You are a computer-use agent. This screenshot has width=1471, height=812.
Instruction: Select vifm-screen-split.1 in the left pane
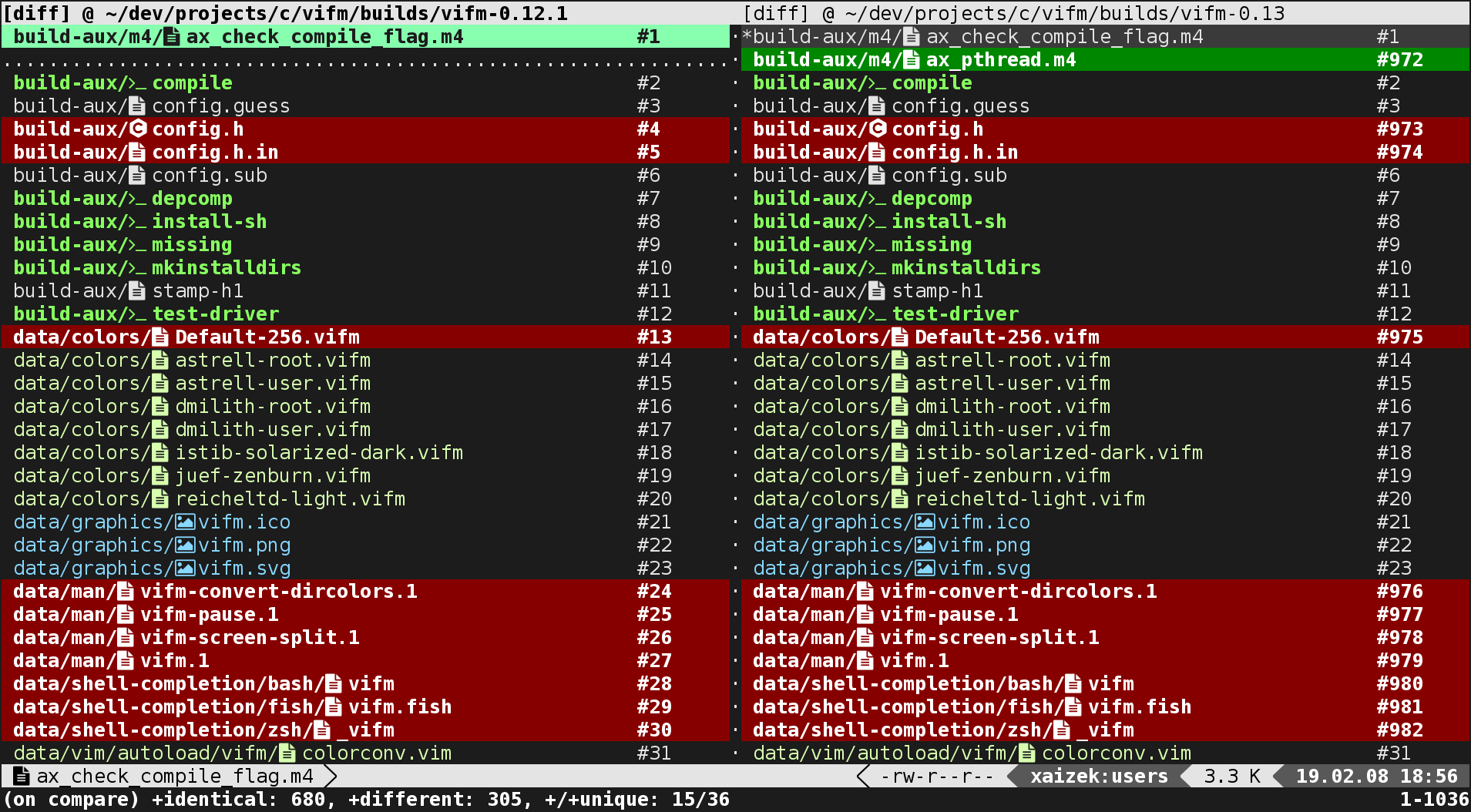tap(250, 638)
